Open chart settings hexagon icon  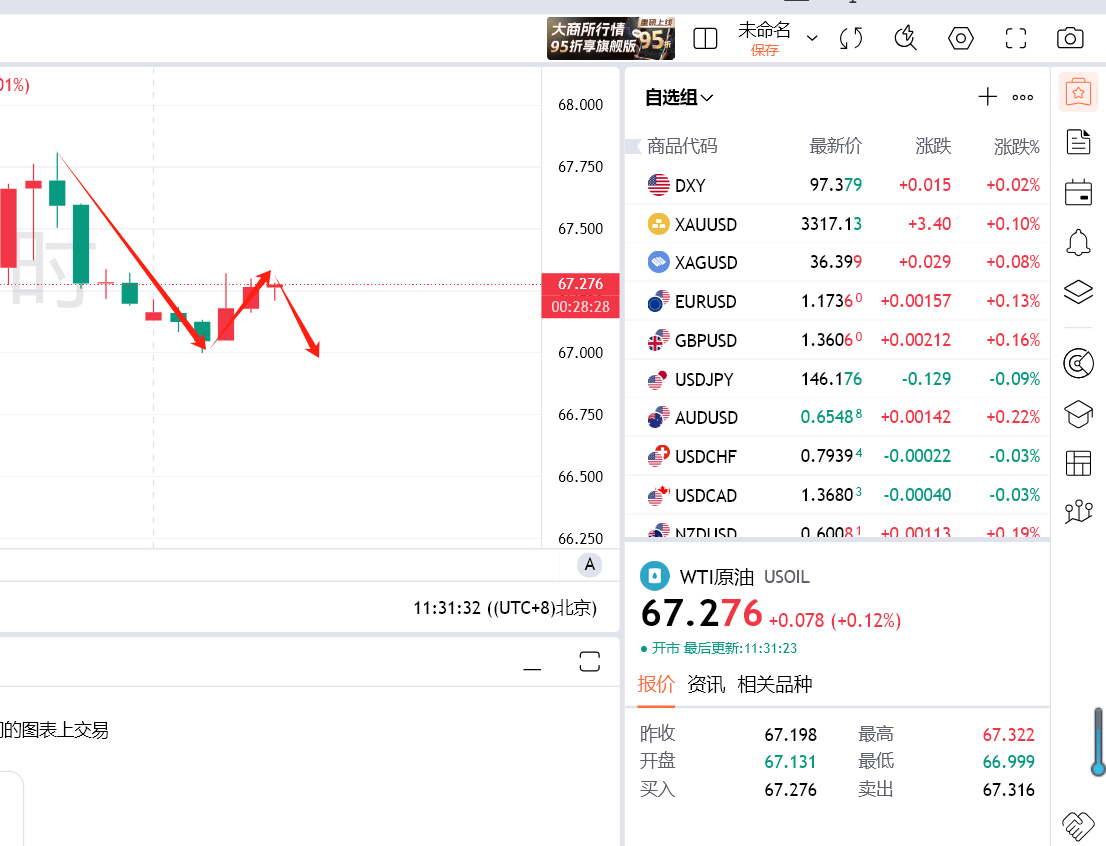click(x=960, y=38)
